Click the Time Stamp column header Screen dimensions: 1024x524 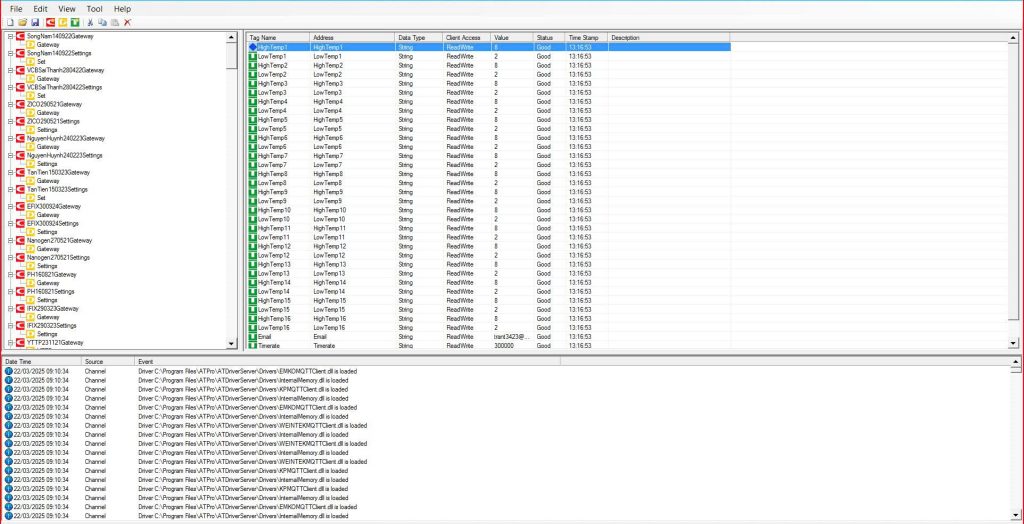pos(586,38)
